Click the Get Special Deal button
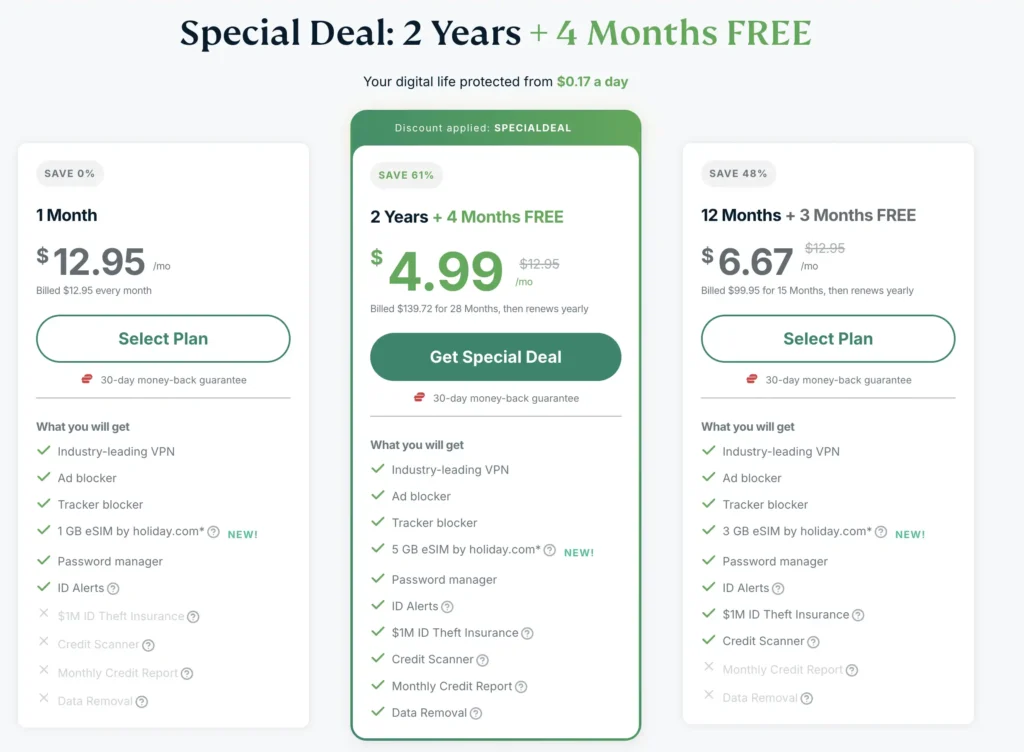Viewport: 1024px width, 752px height. (496, 357)
